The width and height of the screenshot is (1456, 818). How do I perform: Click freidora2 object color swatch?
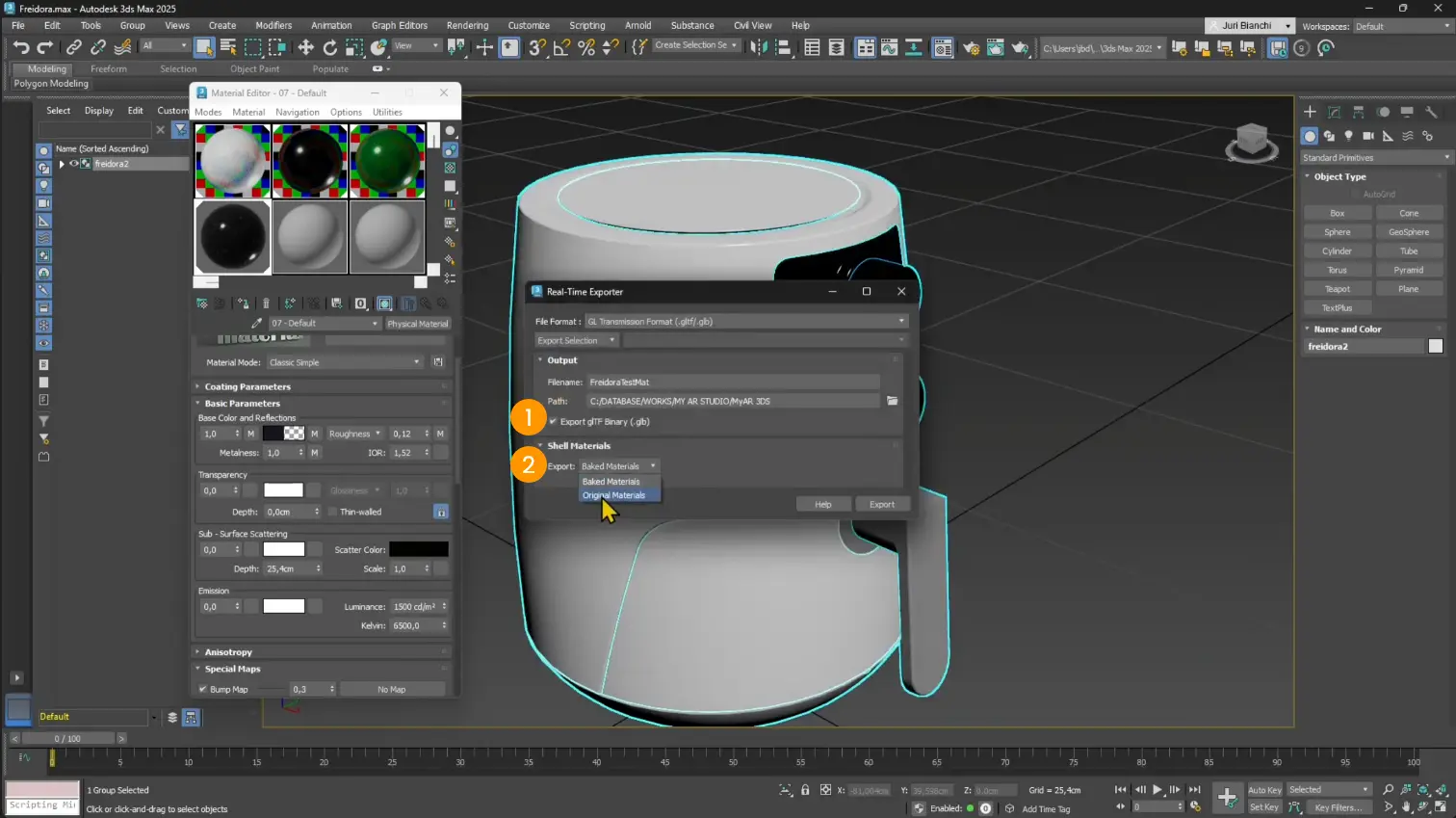pyautogui.click(x=1436, y=347)
